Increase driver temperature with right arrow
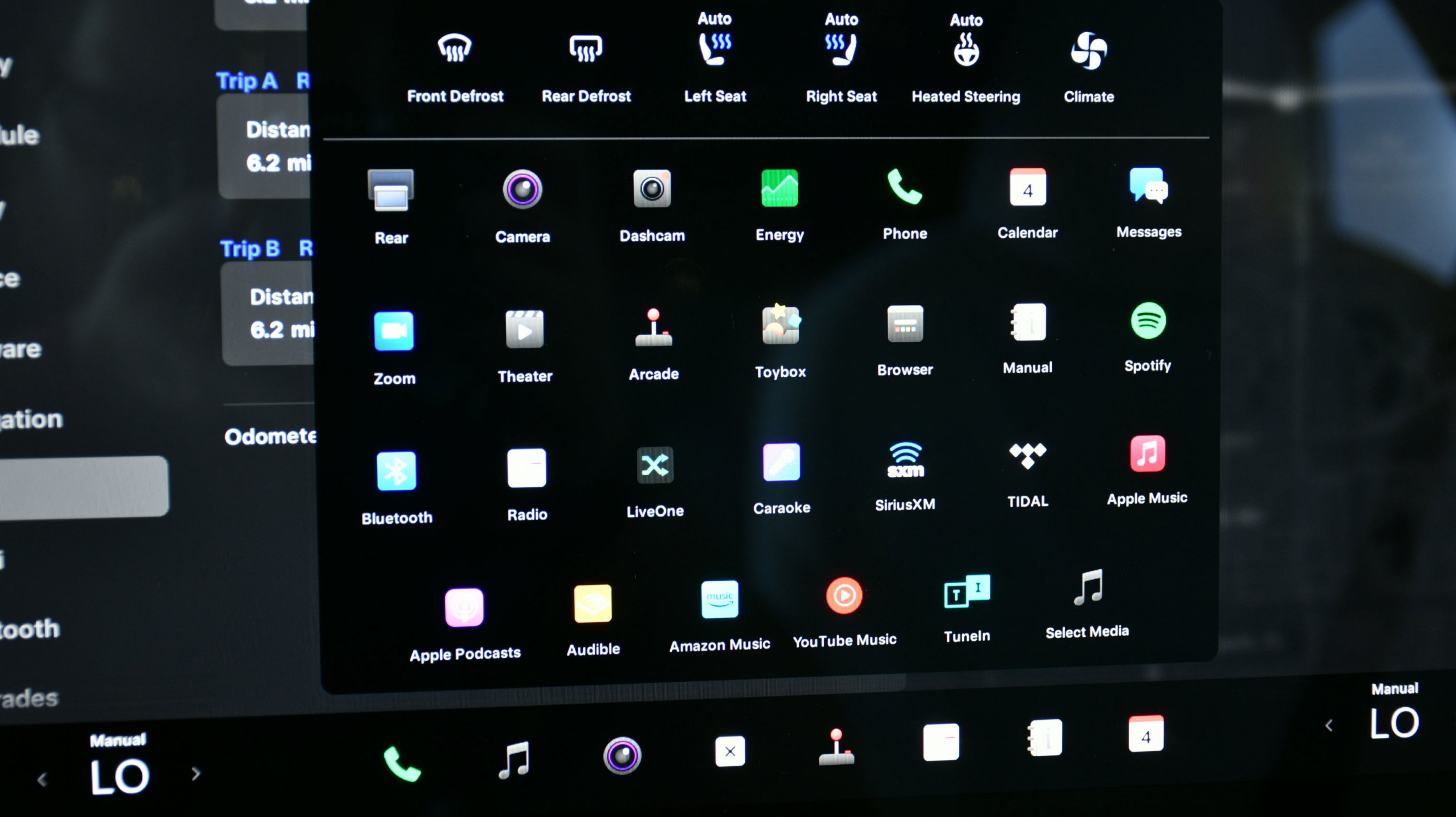Screen dimensions: 1456x817 [x=196, y=773]
